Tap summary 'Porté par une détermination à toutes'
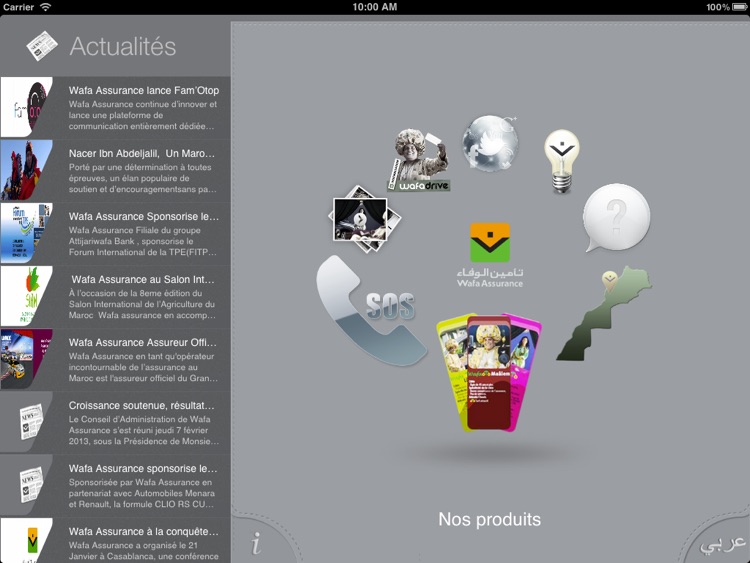Screen dimensions: 750x563 click(140, 167)
